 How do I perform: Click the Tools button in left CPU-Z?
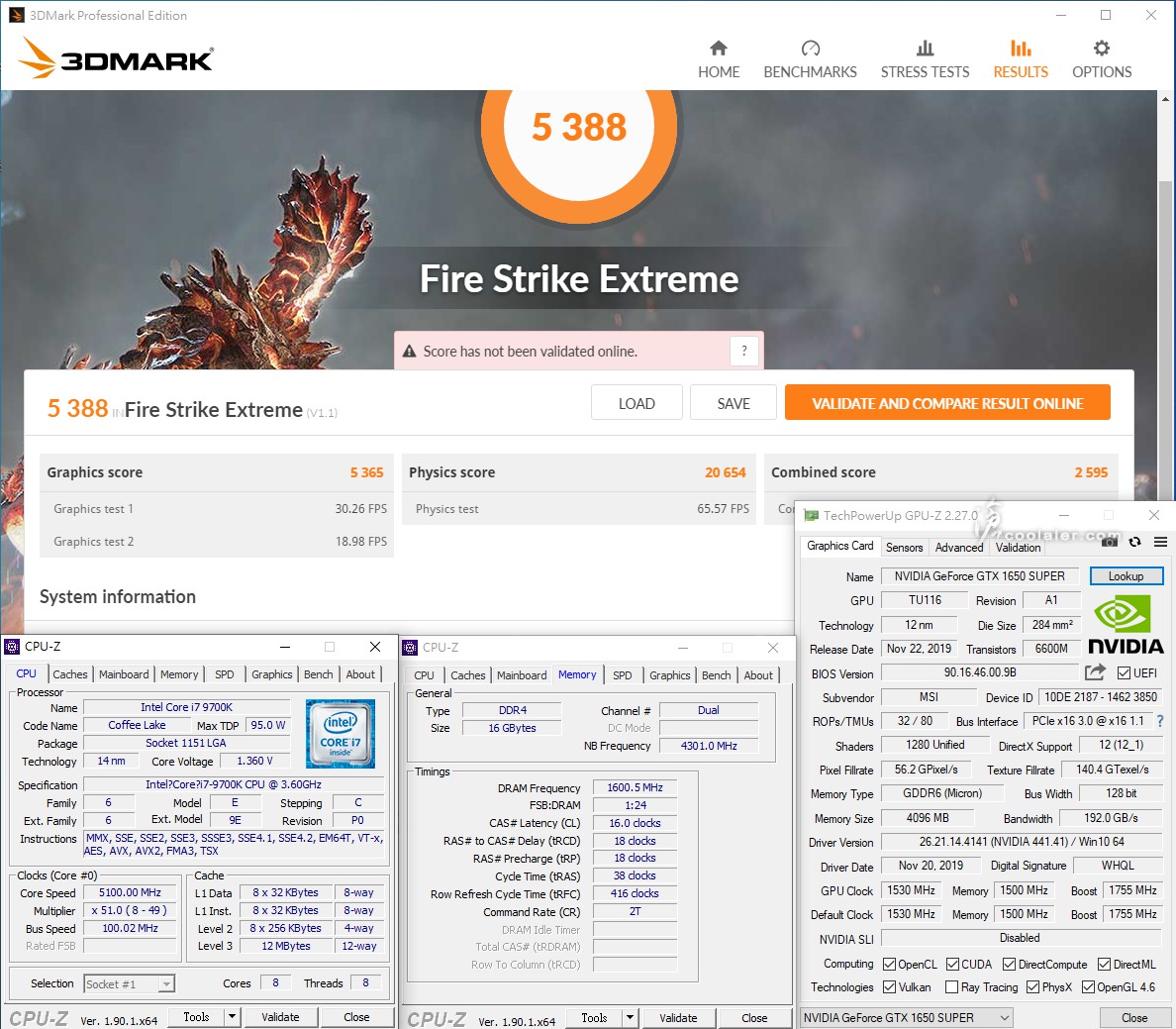coord(197,1017)
